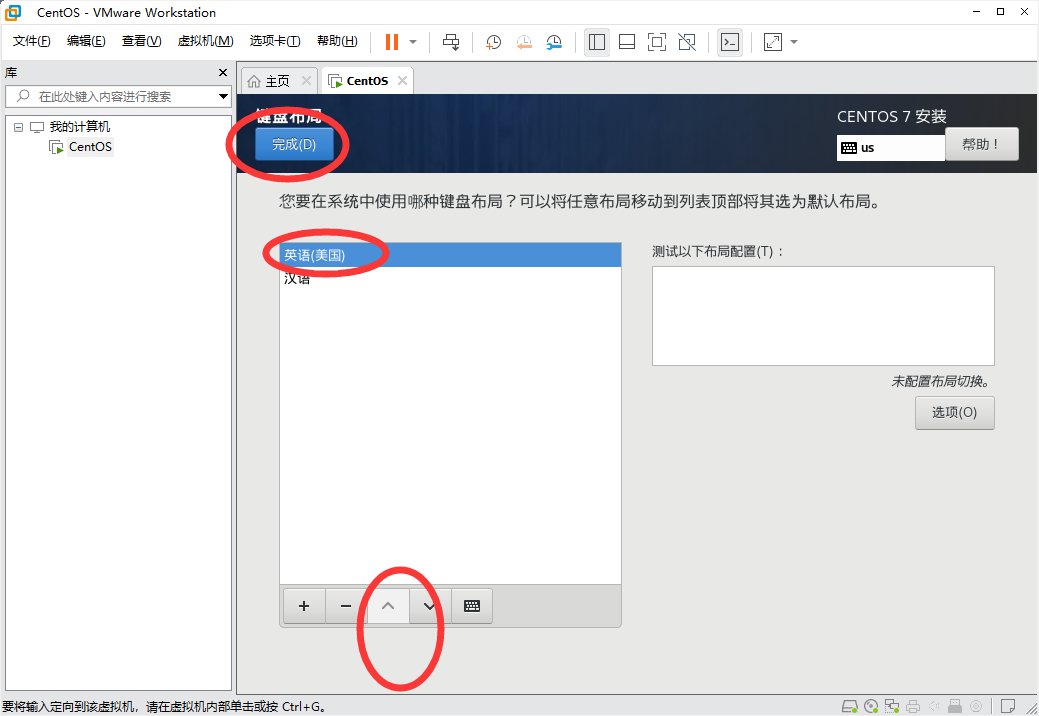
Task: Open the library search dropdown arrow
Action: click(x=223, y=96)
